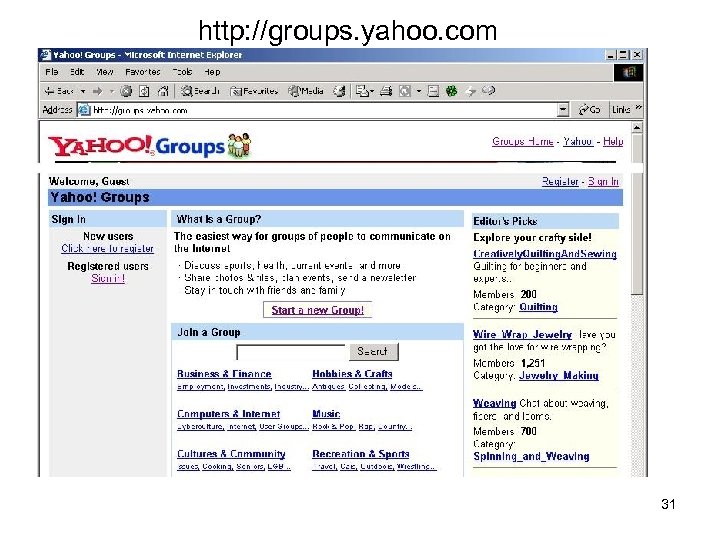720x540 pixels.
Task: Click the Sign In link at top right
Action: 603,181
